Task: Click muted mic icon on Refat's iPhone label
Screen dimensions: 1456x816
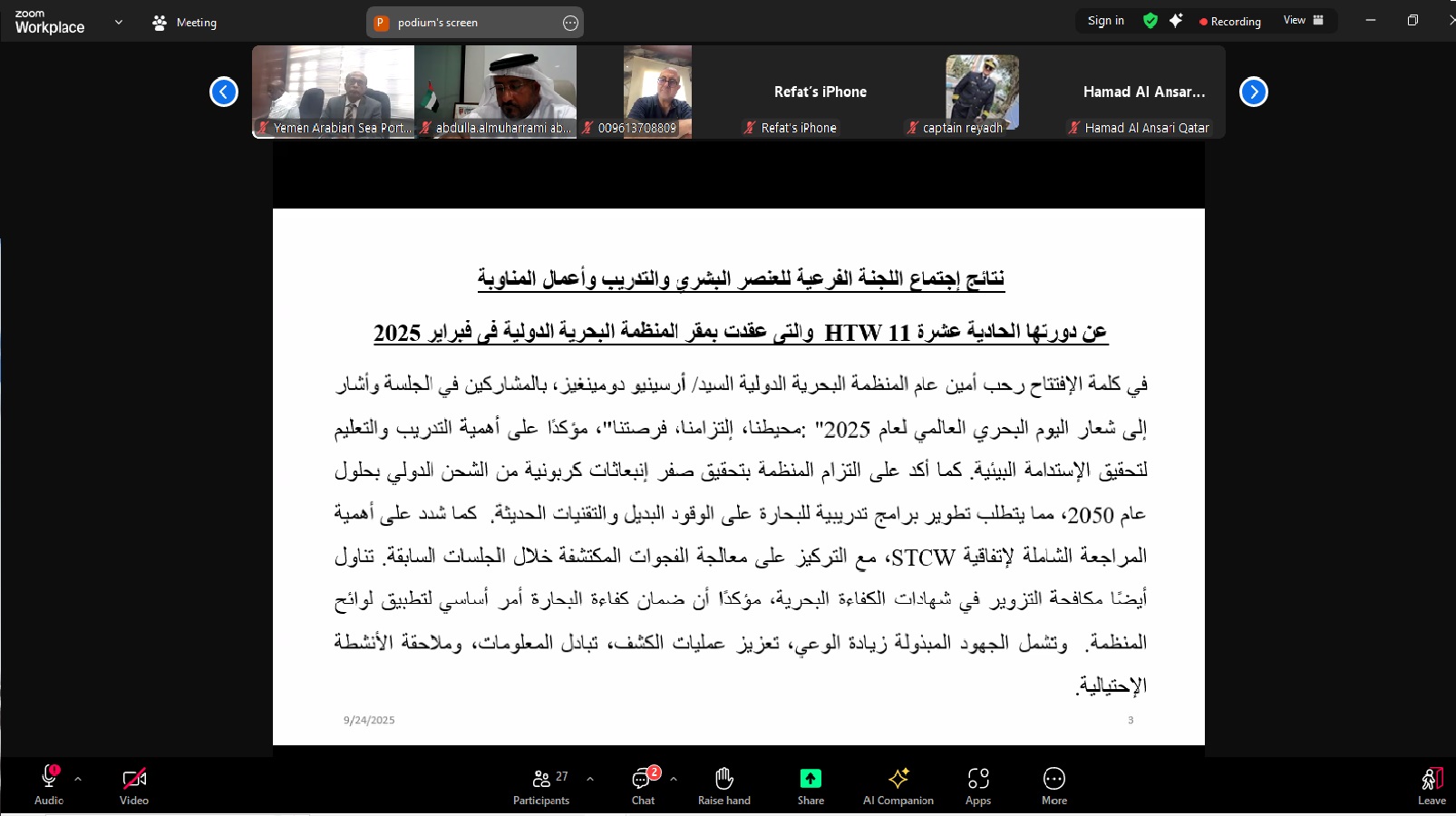Action: click(x=750, y=128)
